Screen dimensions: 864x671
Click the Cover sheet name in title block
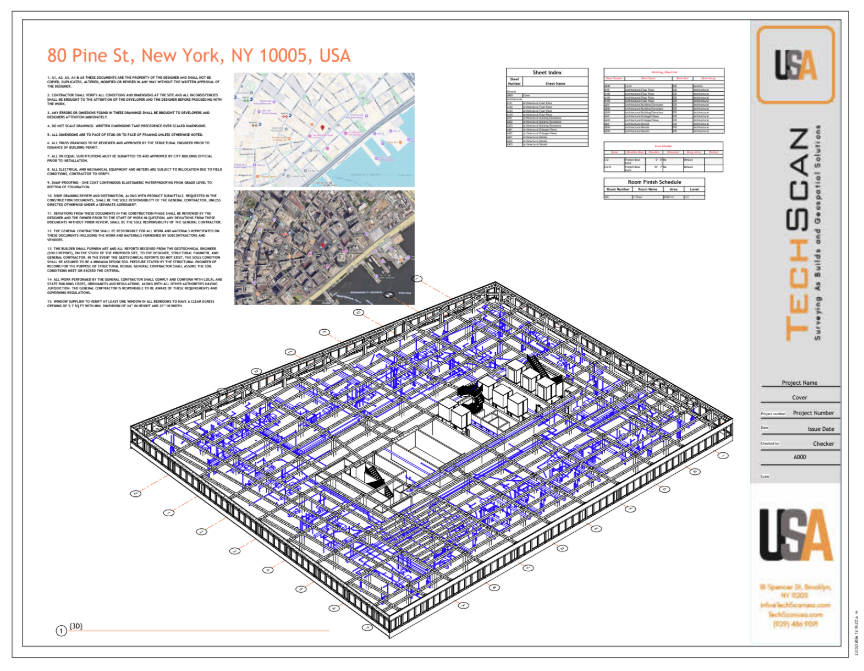(x=799, y=397)
